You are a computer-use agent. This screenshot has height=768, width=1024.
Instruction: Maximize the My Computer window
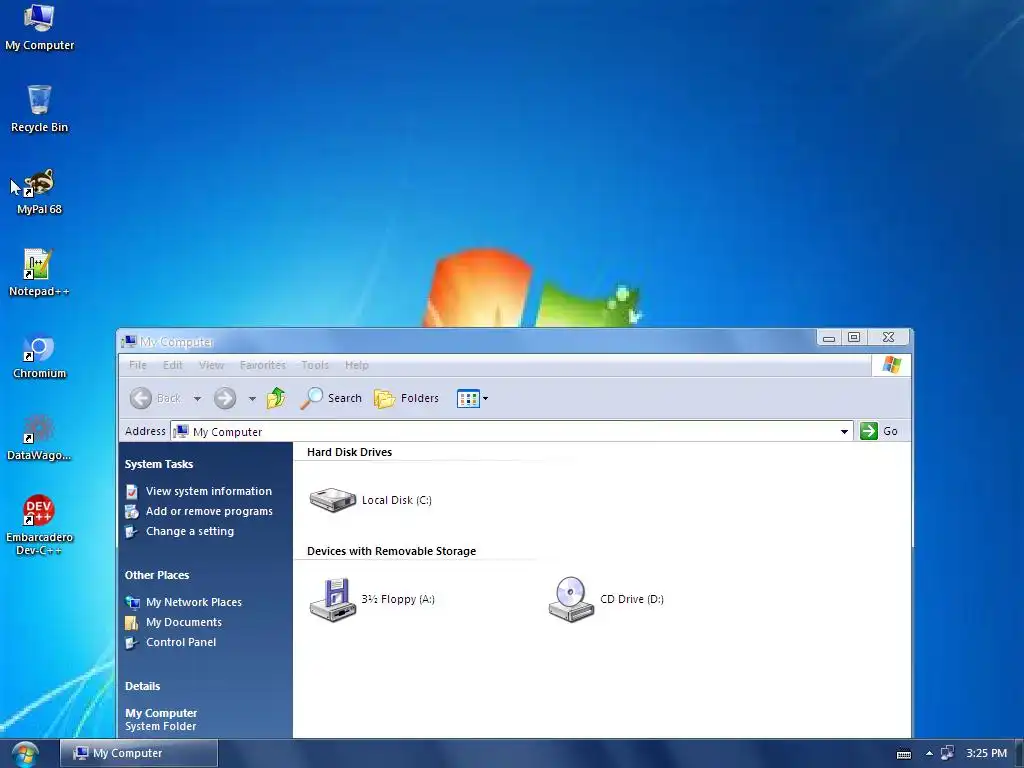[854, 338]
